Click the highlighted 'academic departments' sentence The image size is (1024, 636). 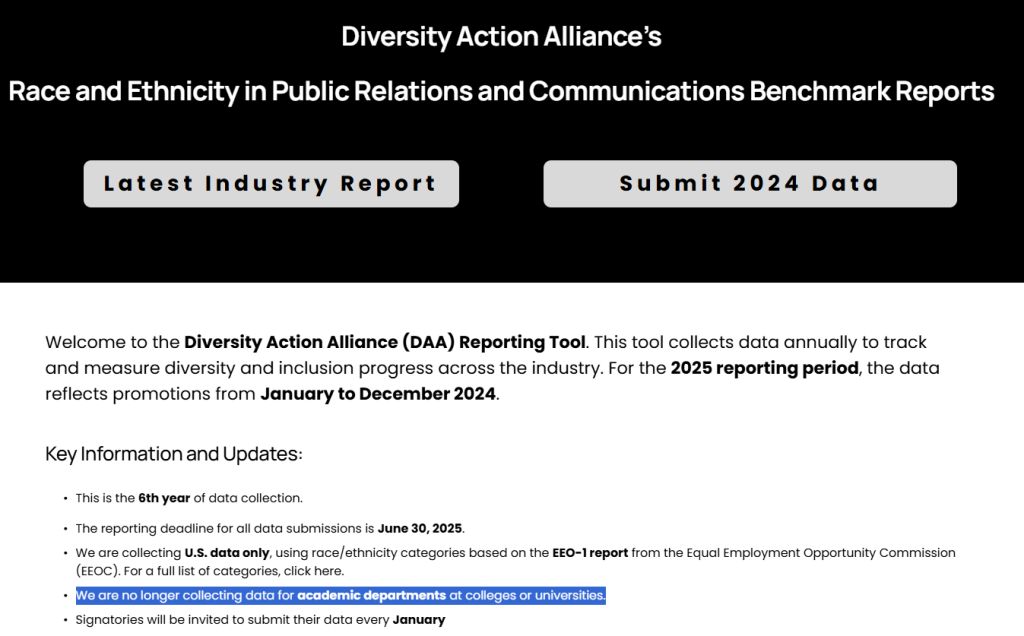[x=340, y=596]
